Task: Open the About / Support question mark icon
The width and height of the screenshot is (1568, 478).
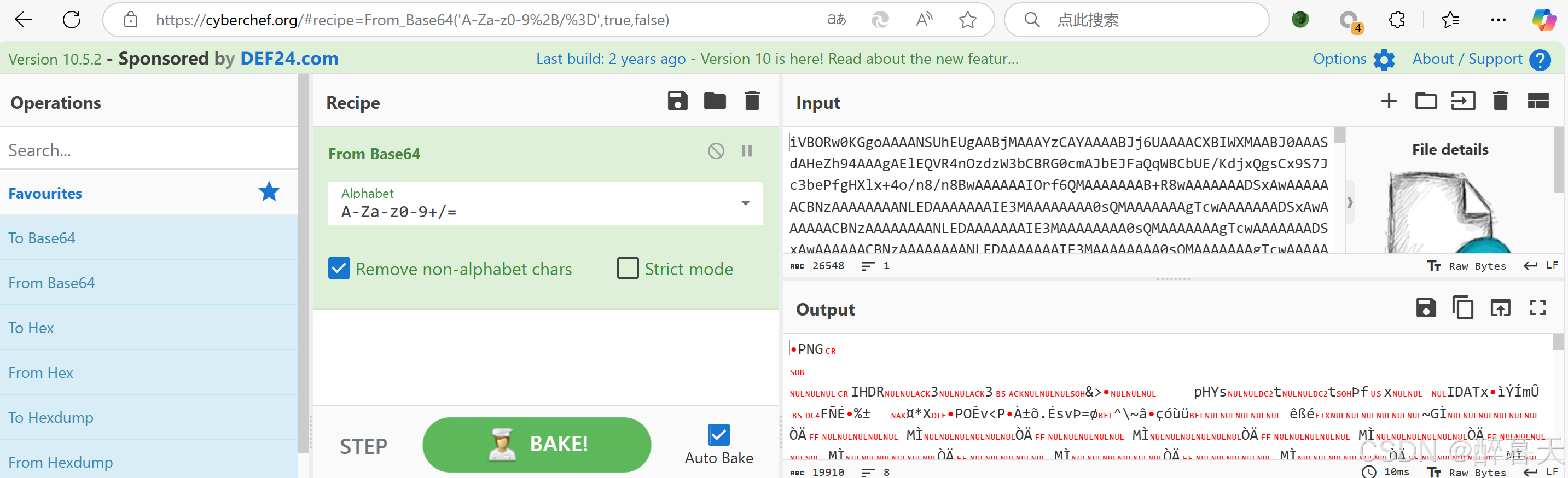Action: tap(1540, 60)
